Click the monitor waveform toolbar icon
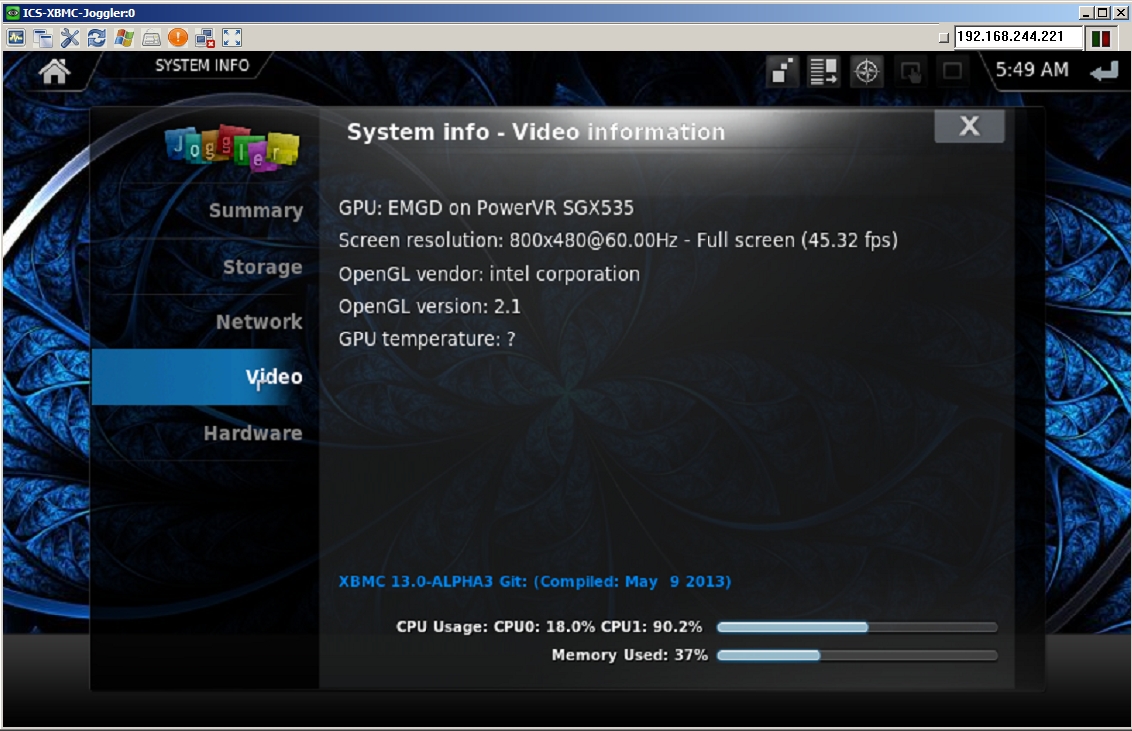1132x731 pixels. click(x=16, y=38)
